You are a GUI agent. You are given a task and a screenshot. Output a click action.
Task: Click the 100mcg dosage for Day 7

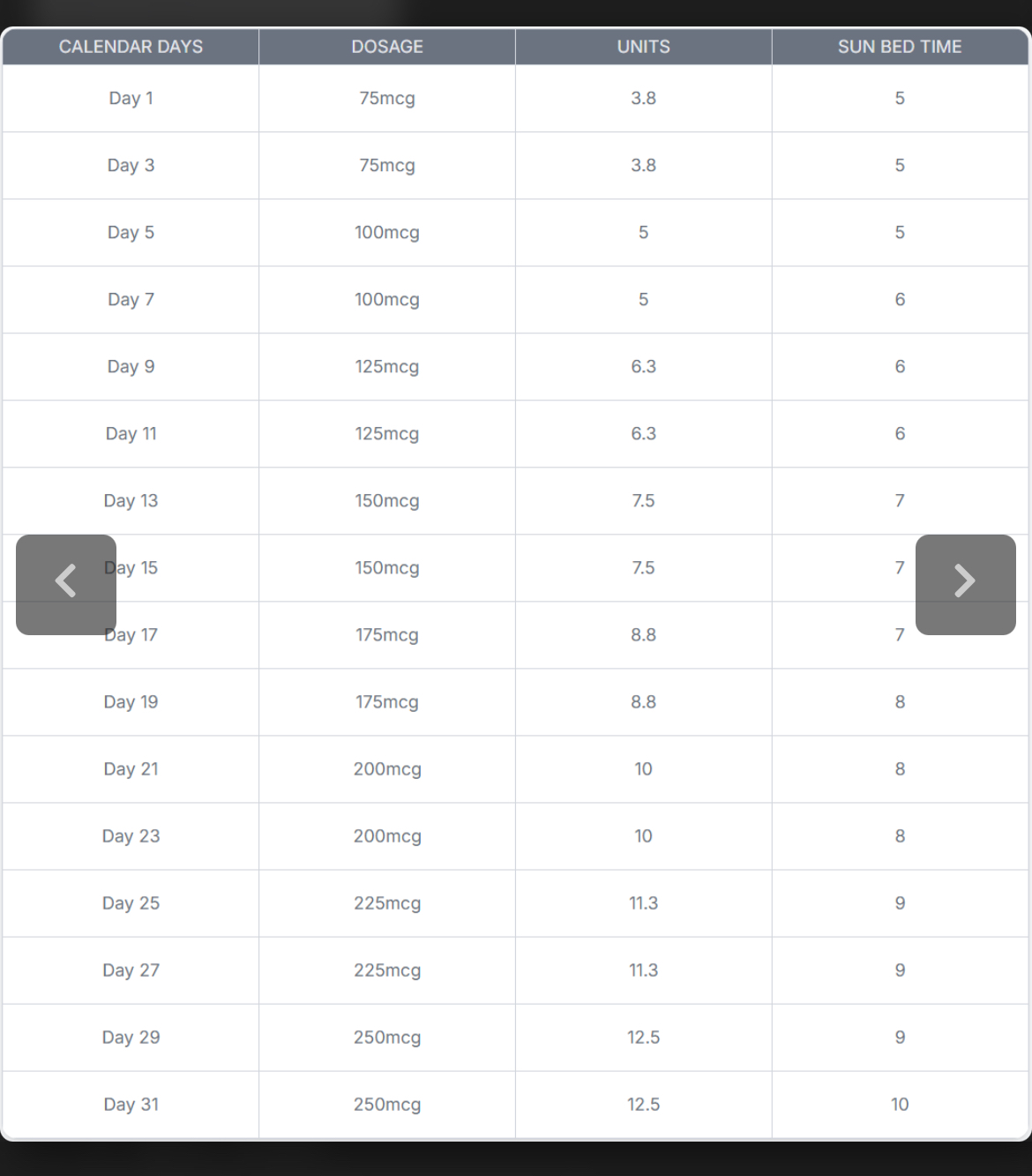[387, 299]
